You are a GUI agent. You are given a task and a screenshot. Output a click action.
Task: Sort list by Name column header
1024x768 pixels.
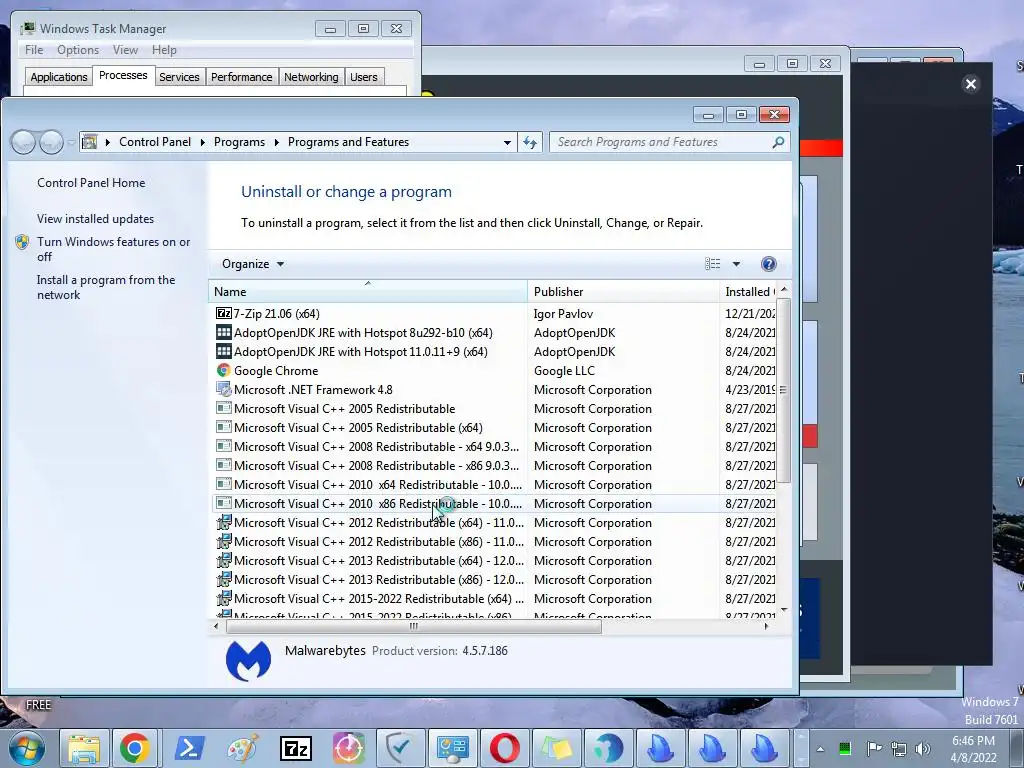coord(368,292)
